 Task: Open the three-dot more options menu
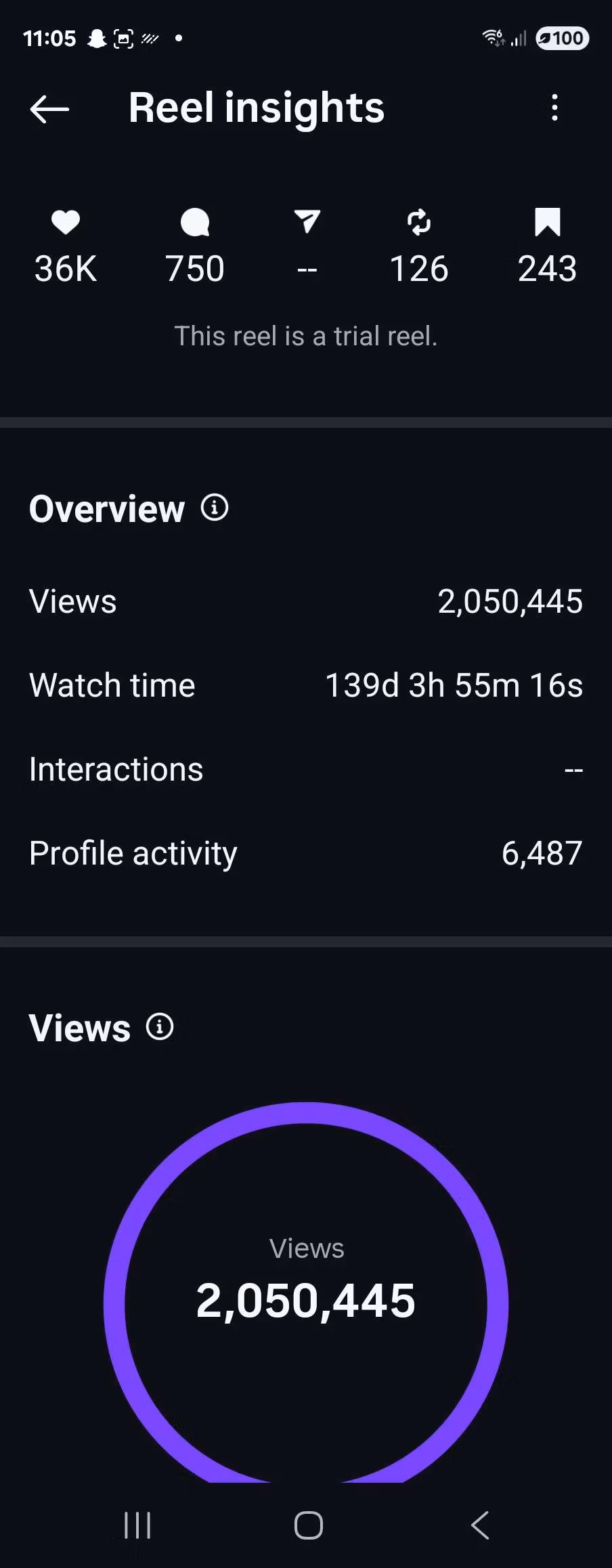554,108
